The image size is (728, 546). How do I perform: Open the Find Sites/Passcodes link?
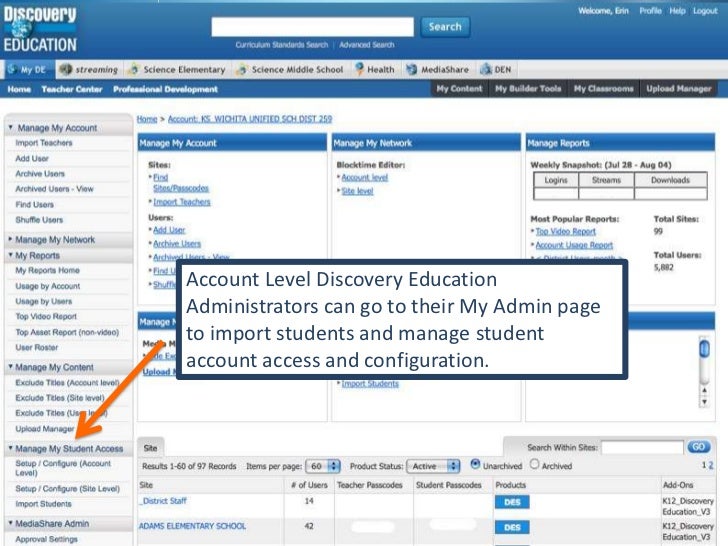[181, 182]
